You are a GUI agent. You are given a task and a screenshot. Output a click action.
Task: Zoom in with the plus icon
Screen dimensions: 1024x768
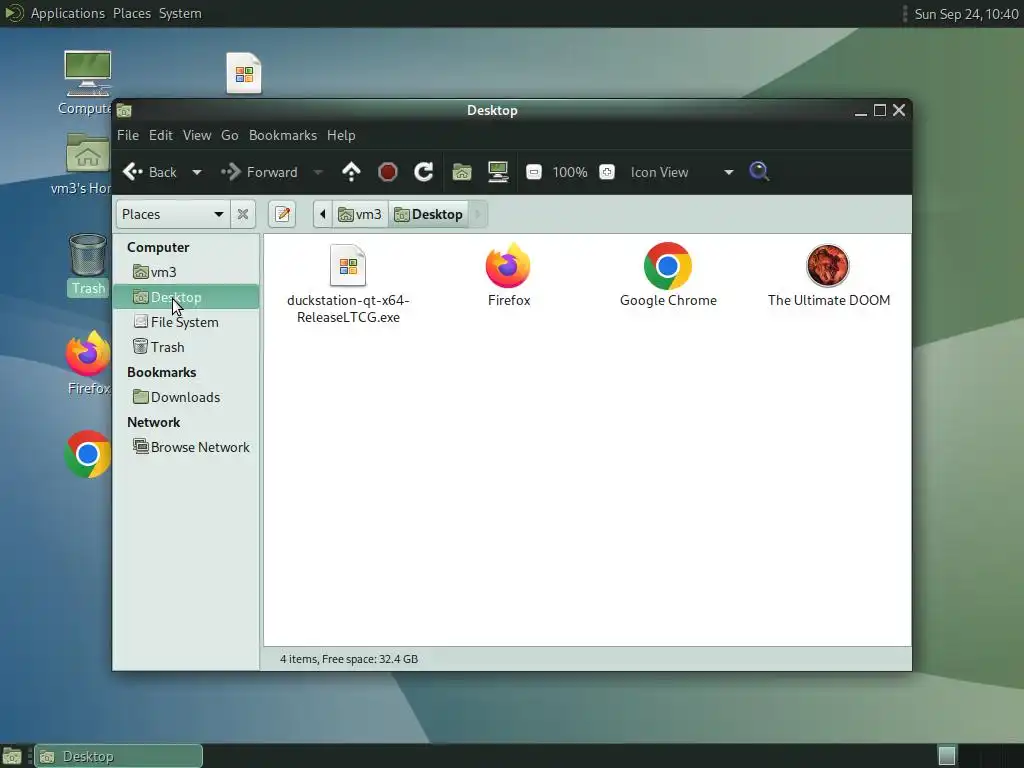tap(607, 172)
